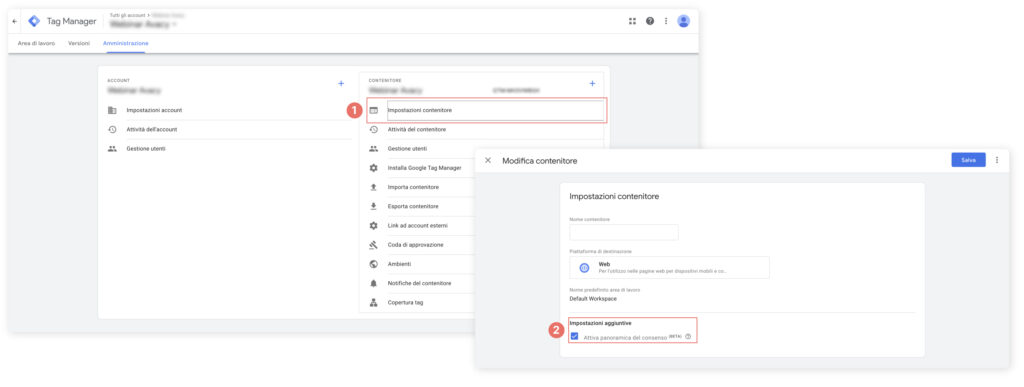The image size is (1024, 387).
Task: Click the container Gestione utenti people icon
Action: pyautogui.click(x=374, y=149)
